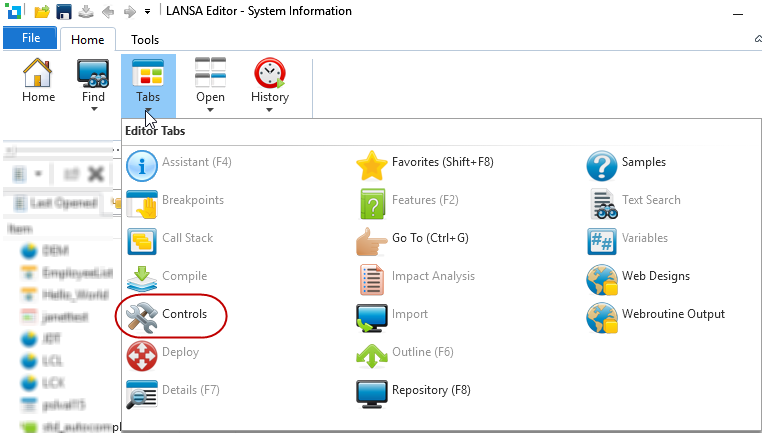Viewport: 763px width, 433px height.
Task: Select the Favorites (Shift+F8) label
Action: 443,162
